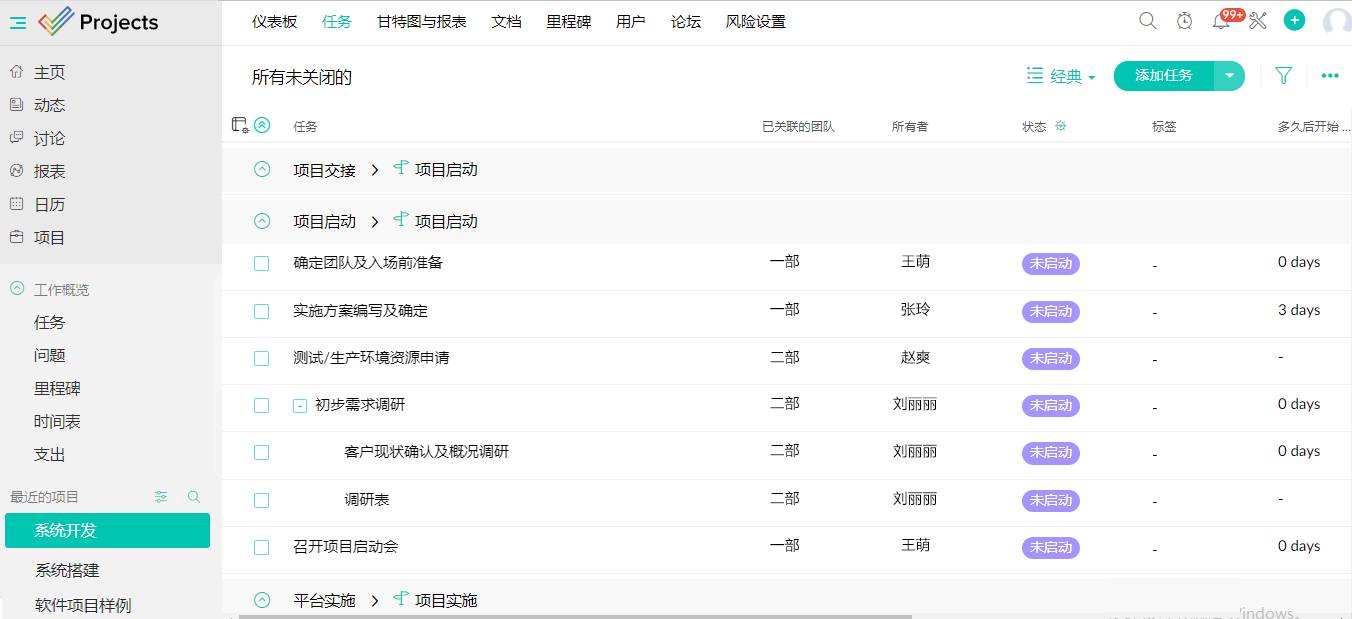Collapse the 项目交接 task list group

pos(262,169)
